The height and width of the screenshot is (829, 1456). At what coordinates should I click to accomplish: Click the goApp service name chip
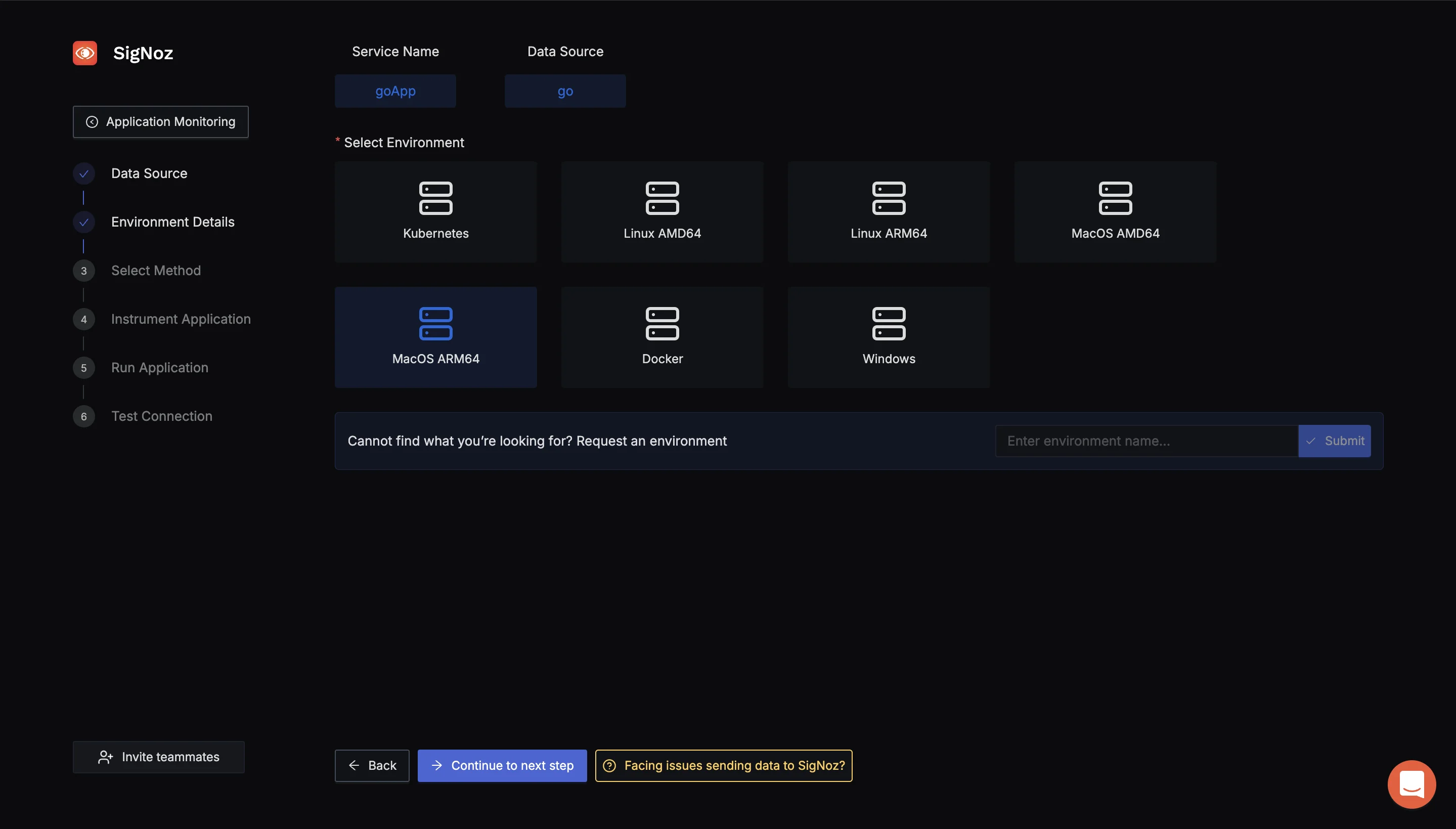395,91
